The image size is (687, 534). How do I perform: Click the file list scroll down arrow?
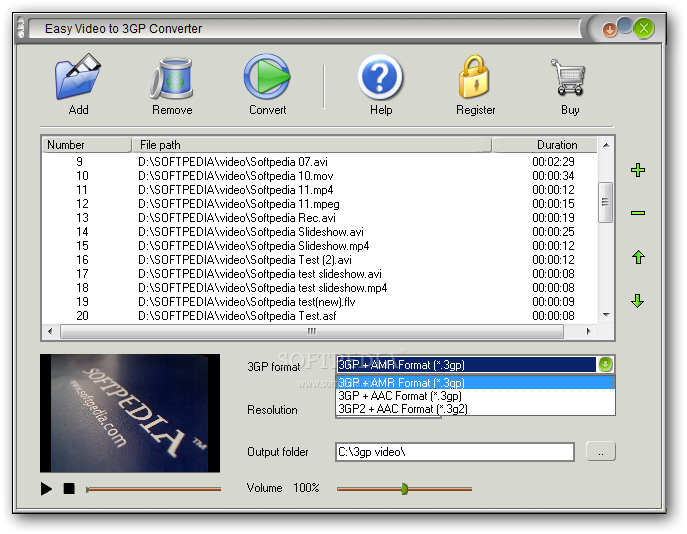[606, 315]
